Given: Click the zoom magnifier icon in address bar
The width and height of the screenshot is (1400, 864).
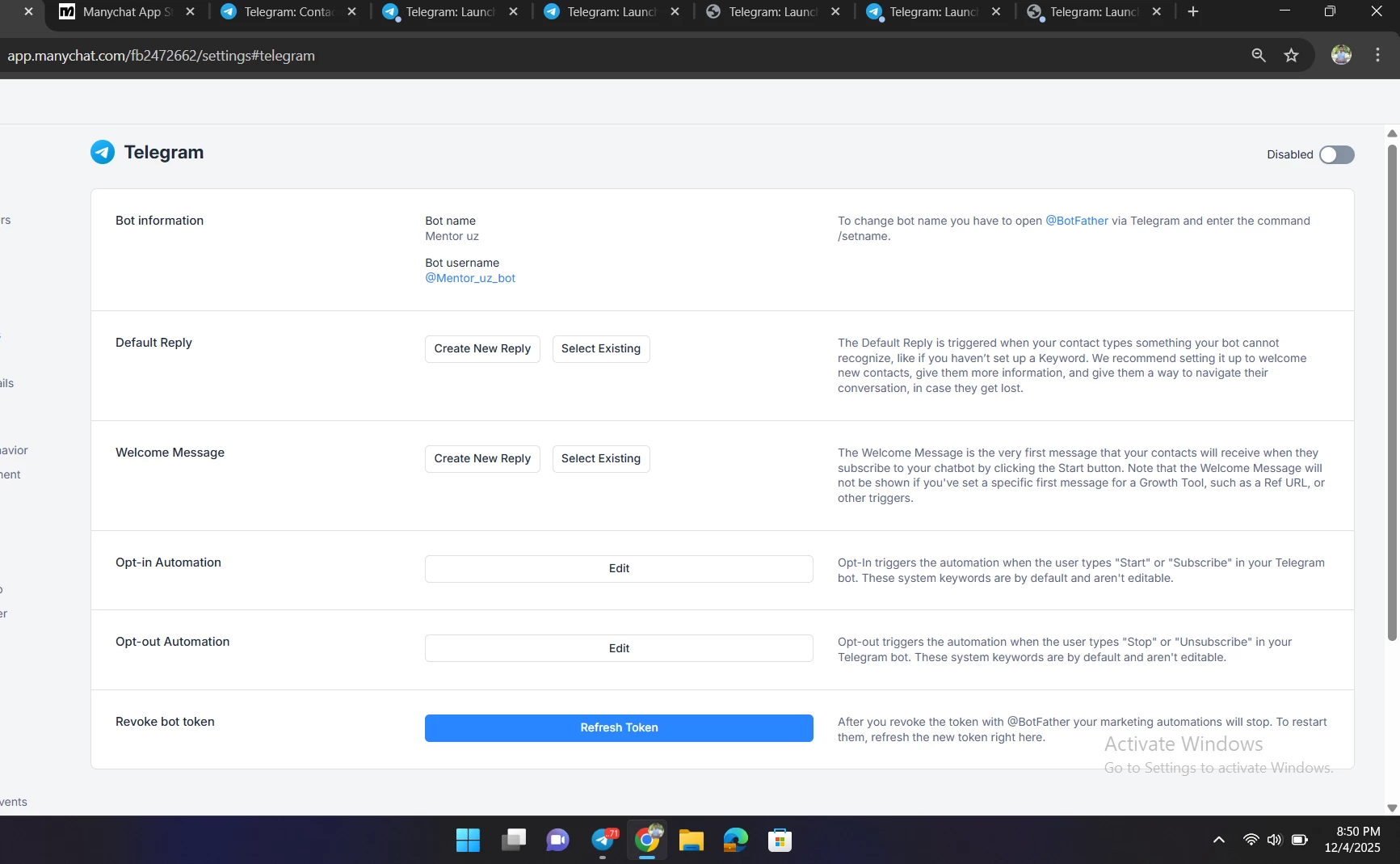Looking at the screenshot, I should tap(1259, 55).
